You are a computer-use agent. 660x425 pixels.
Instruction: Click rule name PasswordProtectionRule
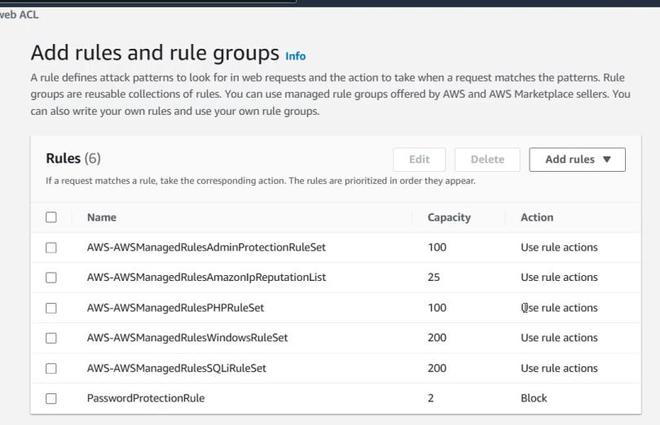[146, 398]
